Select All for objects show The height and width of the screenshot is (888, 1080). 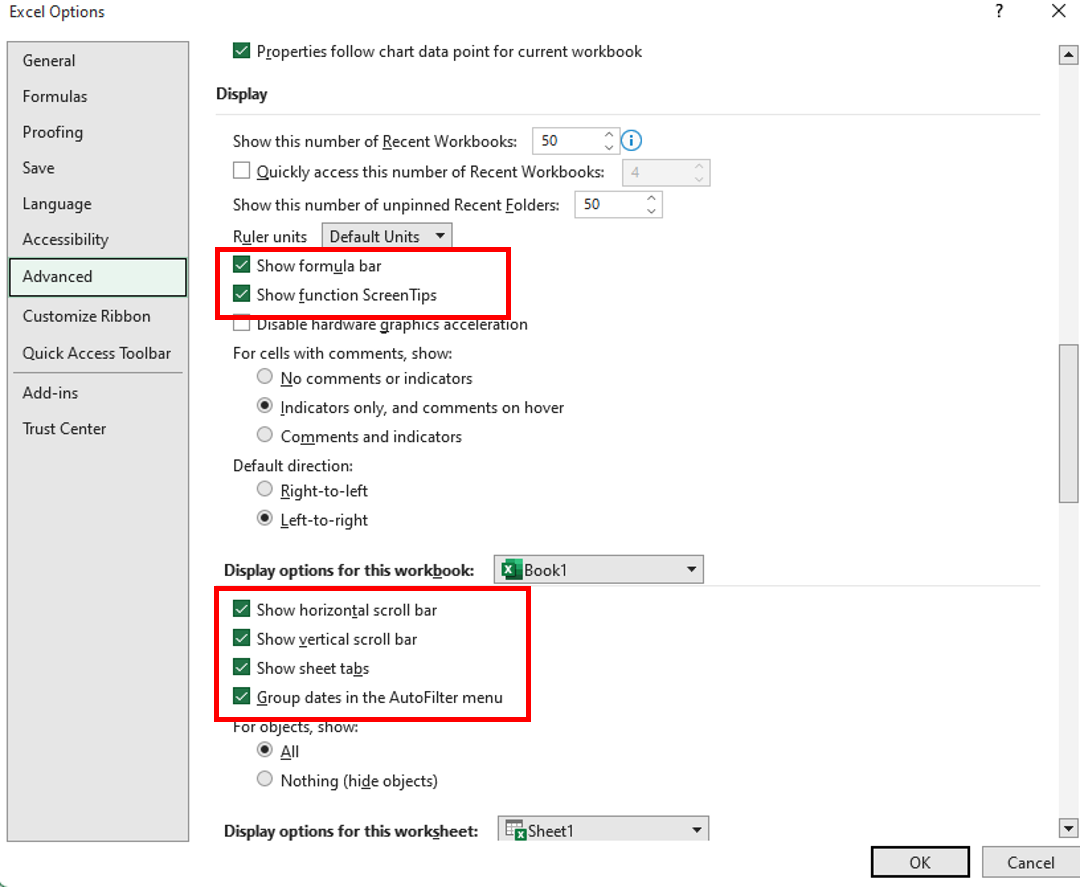pos(264,750)
